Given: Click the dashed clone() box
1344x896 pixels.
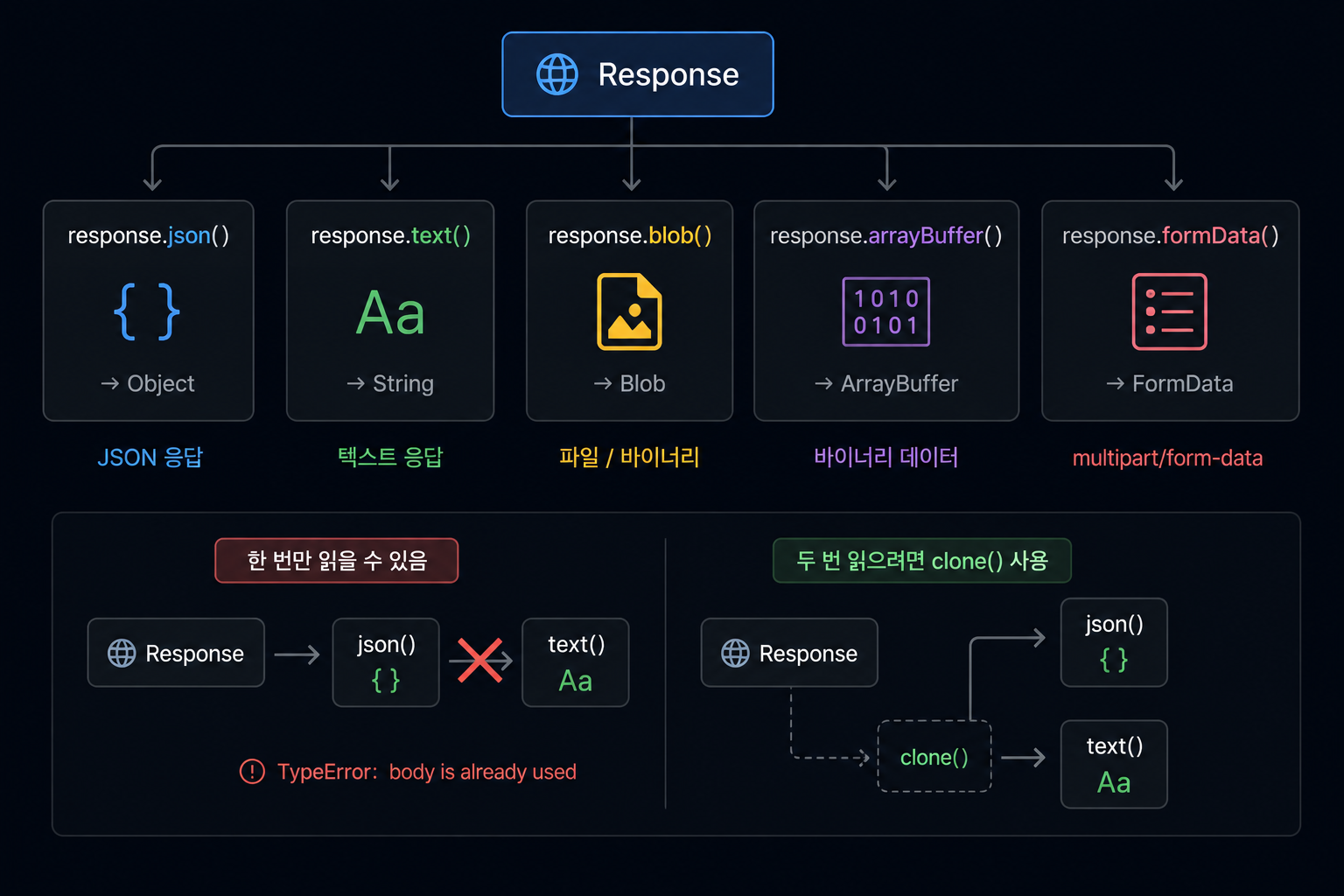Looking at the screenshot, I should (x=934, y=756).
